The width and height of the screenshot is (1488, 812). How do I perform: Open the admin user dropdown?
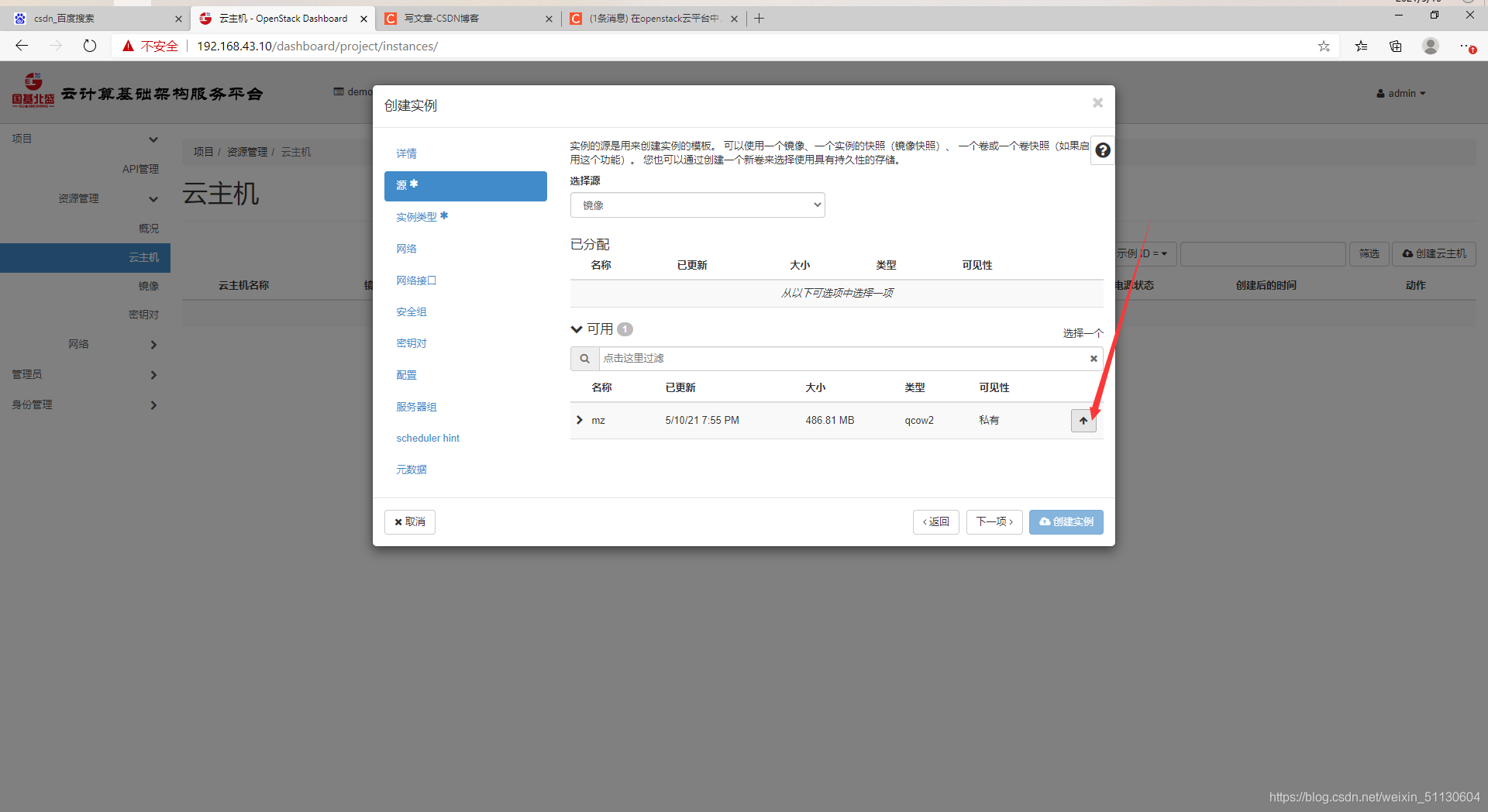click(1401, 93)
